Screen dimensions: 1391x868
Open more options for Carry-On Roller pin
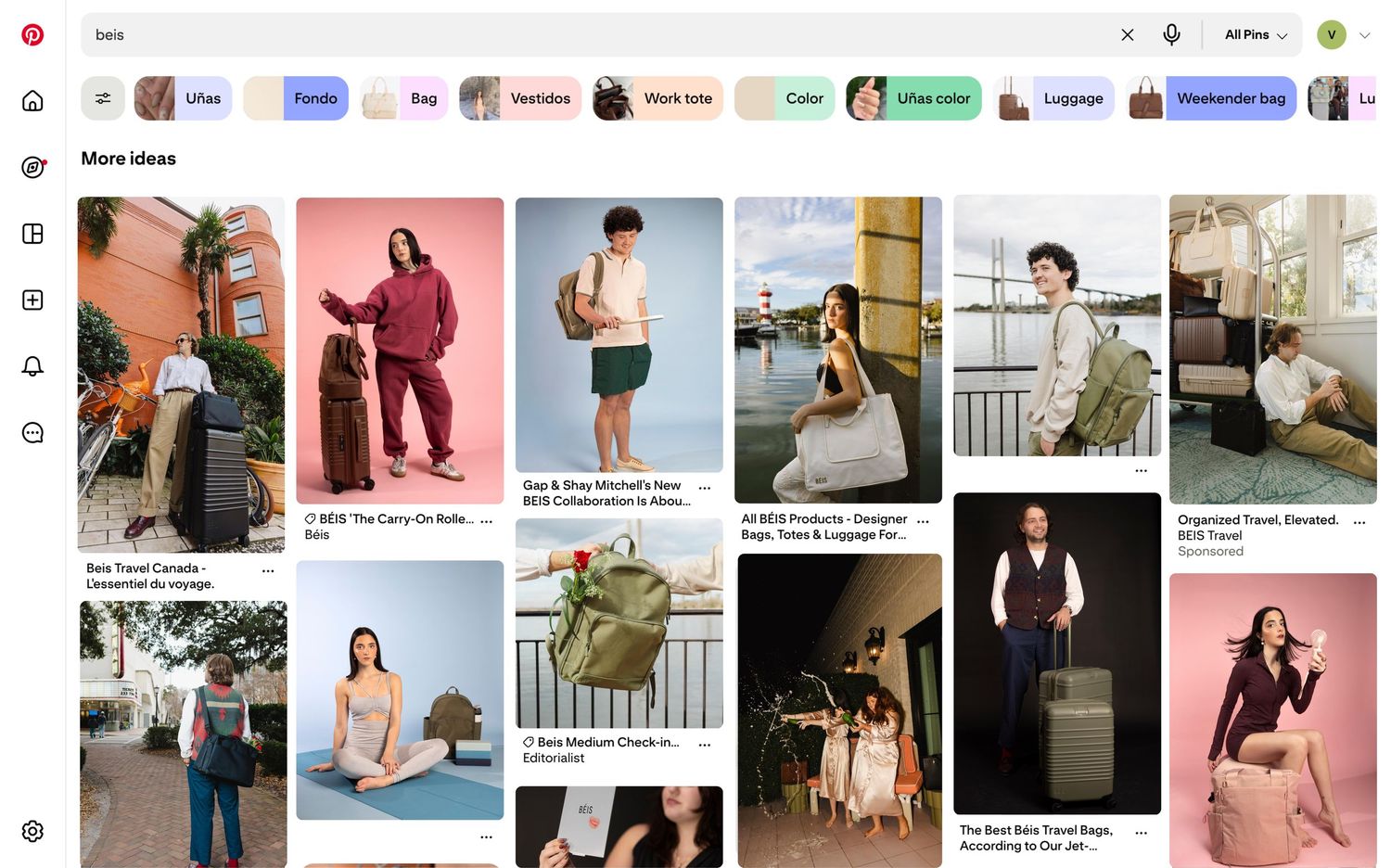[x=486, y=521]
